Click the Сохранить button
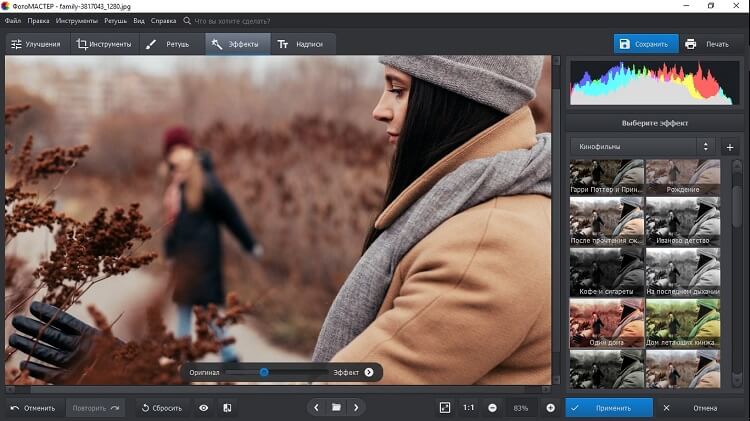This screenshot has height=421, width=750. click(645, 44)
